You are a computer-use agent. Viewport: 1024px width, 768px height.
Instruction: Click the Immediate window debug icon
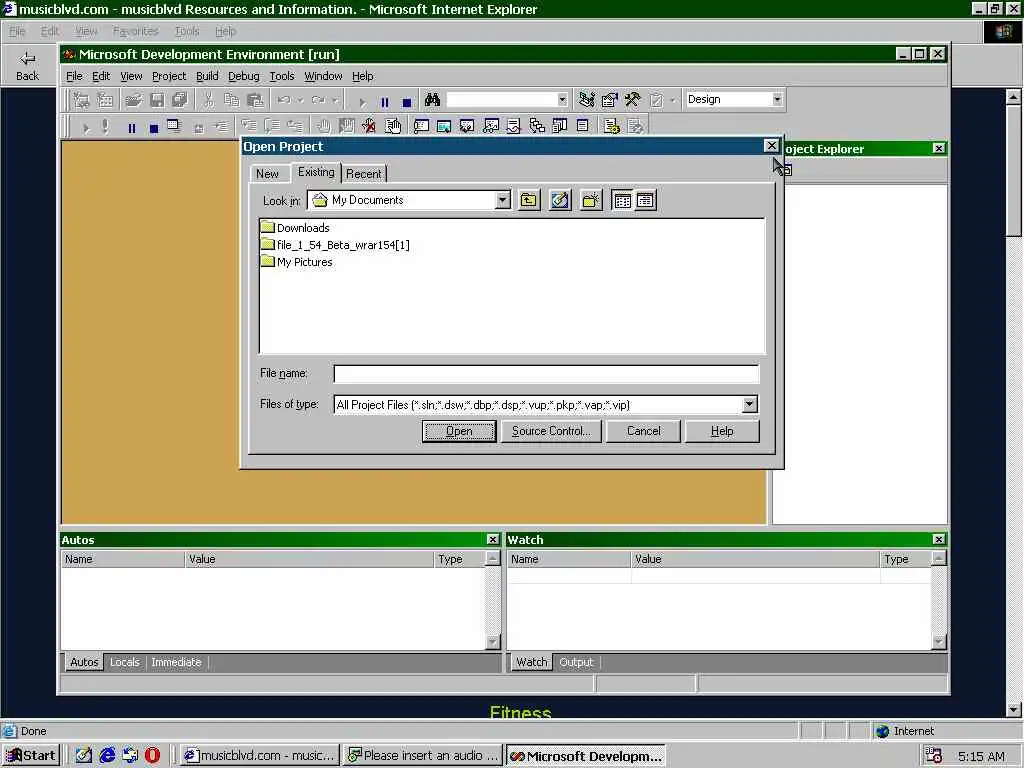[x=421, y=126]
